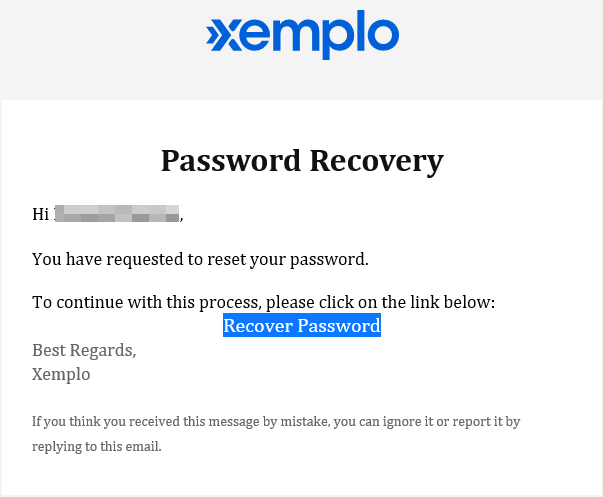Screen dimensions: 603x497
Task: Click the Recover Password link
Action: click(x=302, y=325)
